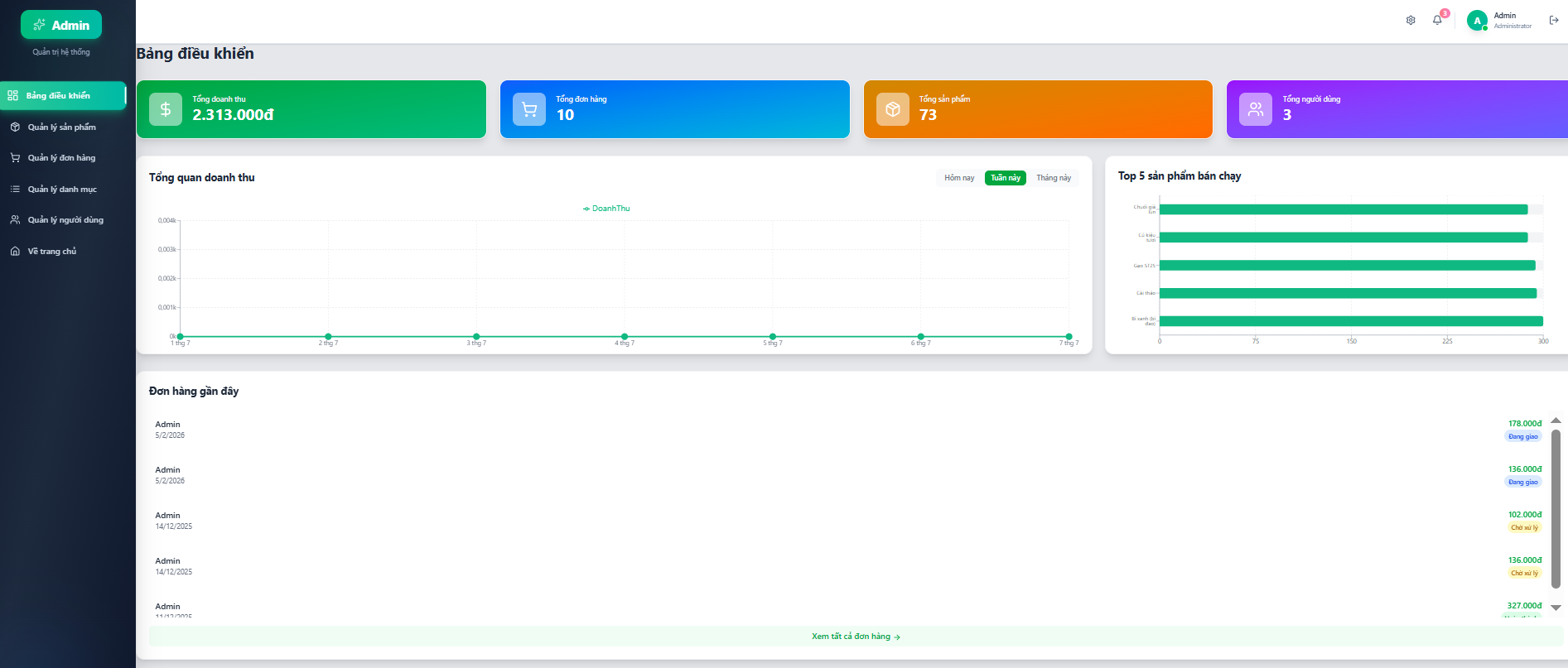Click the Quản lý sản phẩm box icon
The image size is (1568, 668).
[15, 127]
